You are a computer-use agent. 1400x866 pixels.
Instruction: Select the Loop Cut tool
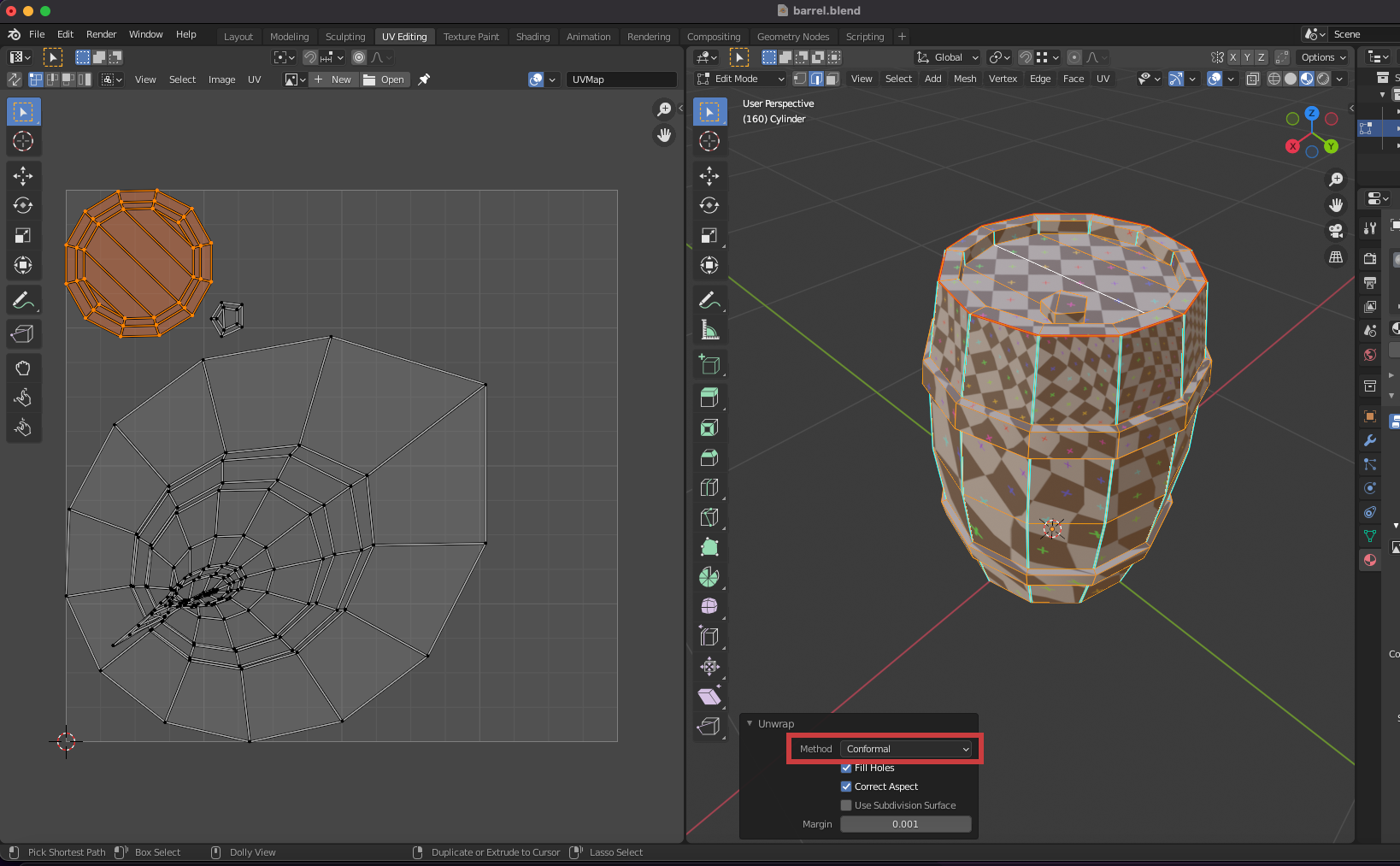709,487
